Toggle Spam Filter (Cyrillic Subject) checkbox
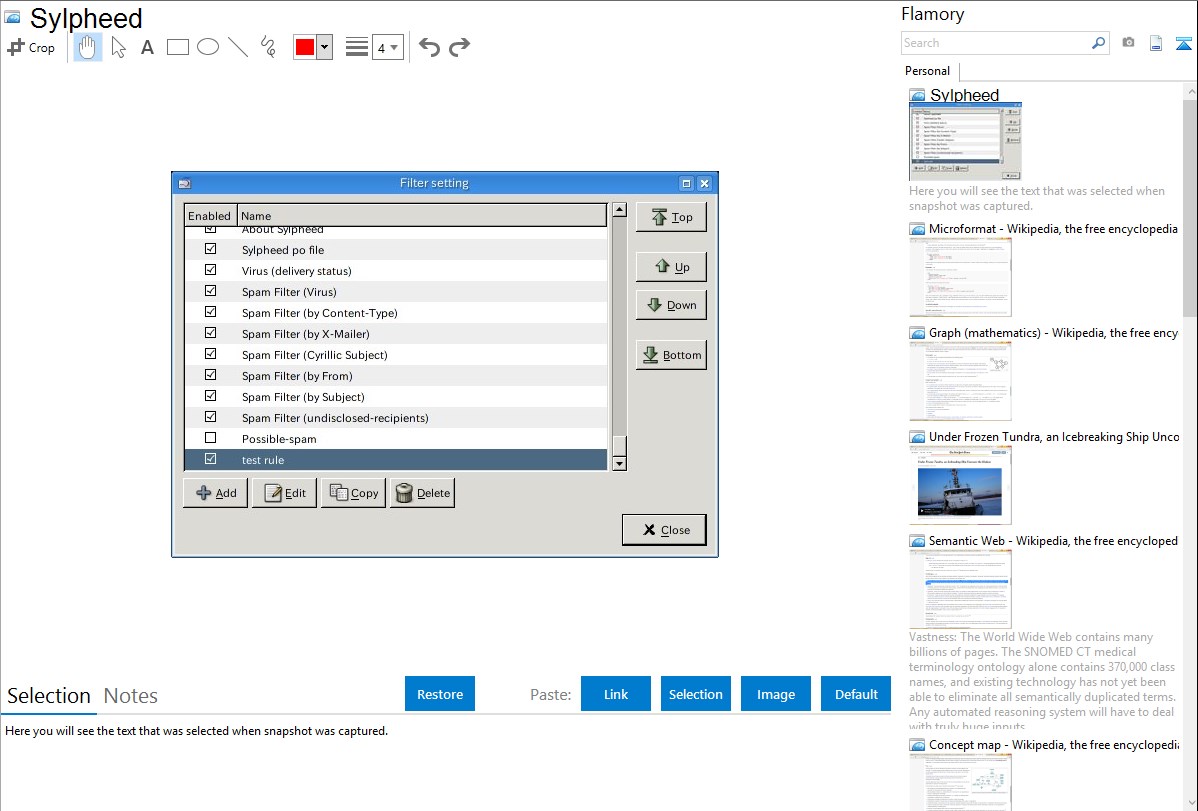The image size is (1198, 811). [210, 354]
